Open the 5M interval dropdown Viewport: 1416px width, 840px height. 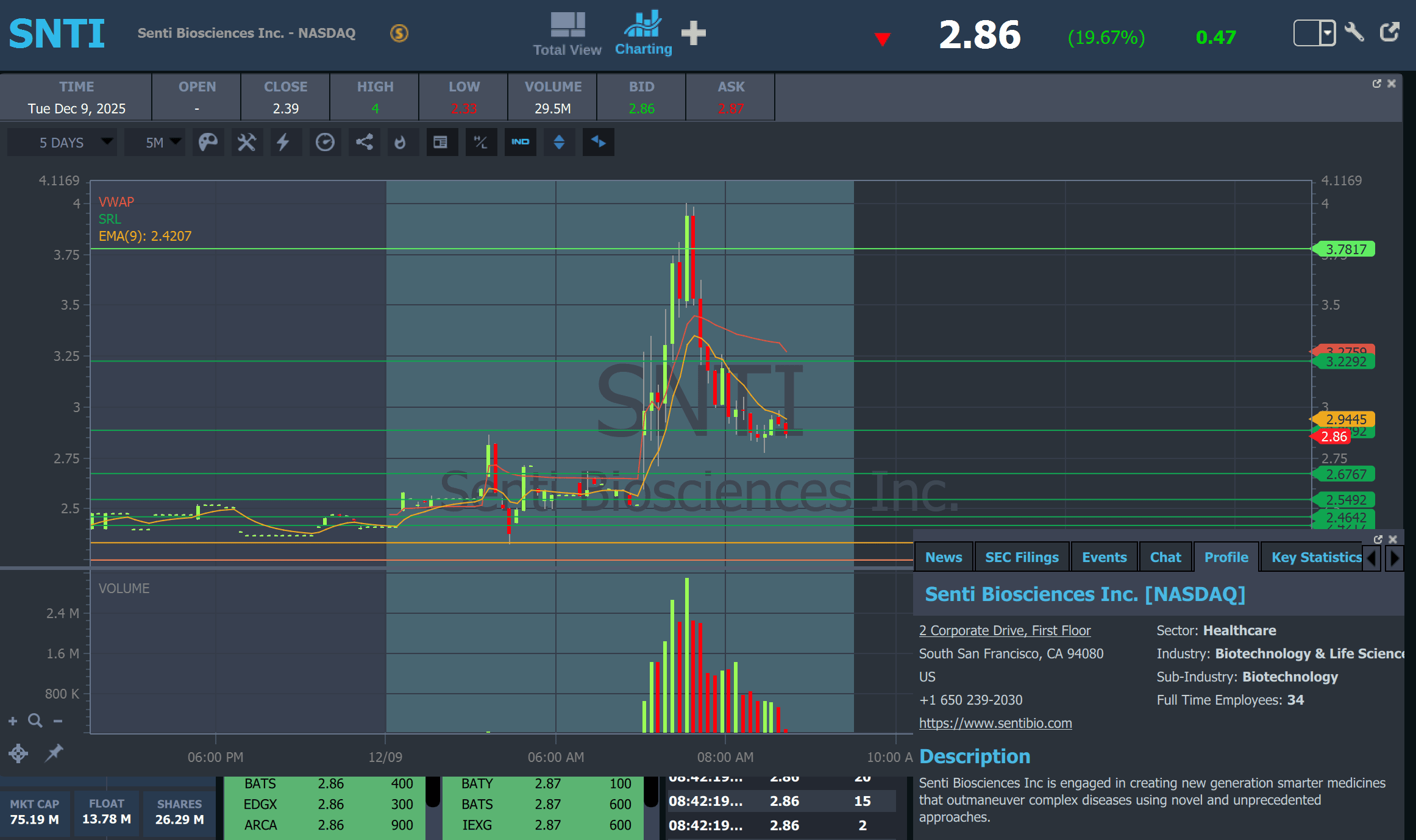coord(155,143)
